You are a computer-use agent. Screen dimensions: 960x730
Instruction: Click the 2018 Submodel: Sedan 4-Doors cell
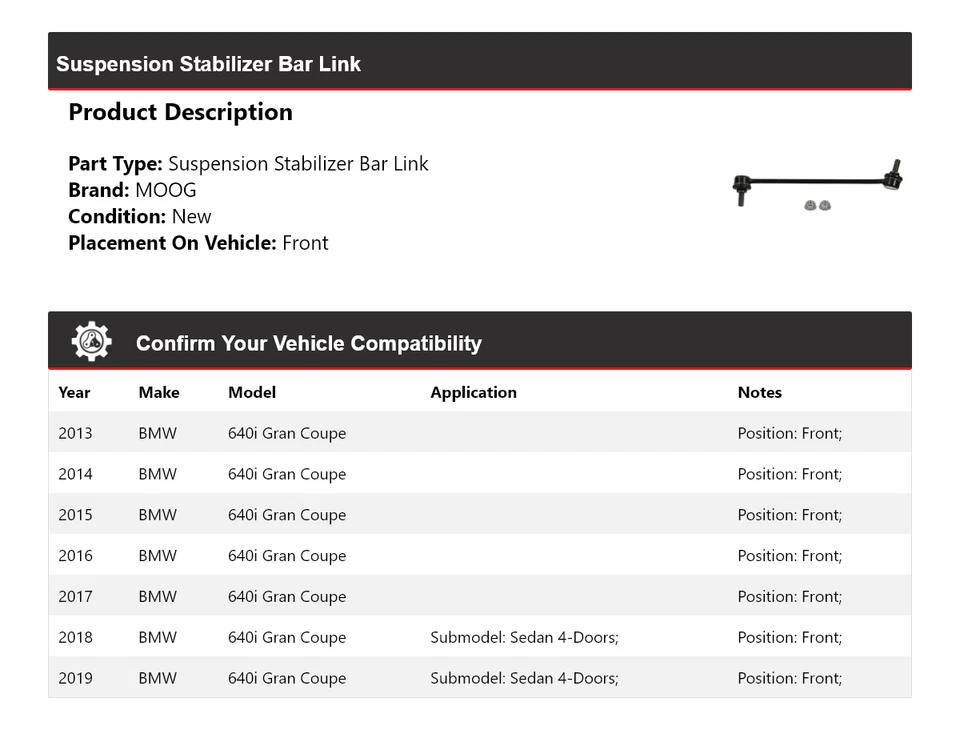(524, 637)
